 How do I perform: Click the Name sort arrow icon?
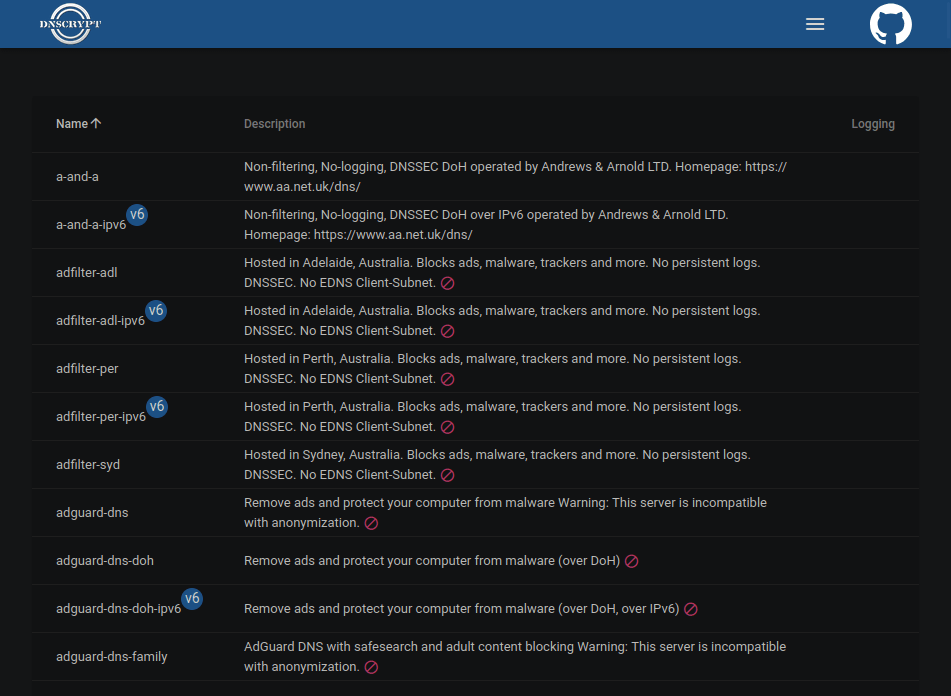[96, 123]
